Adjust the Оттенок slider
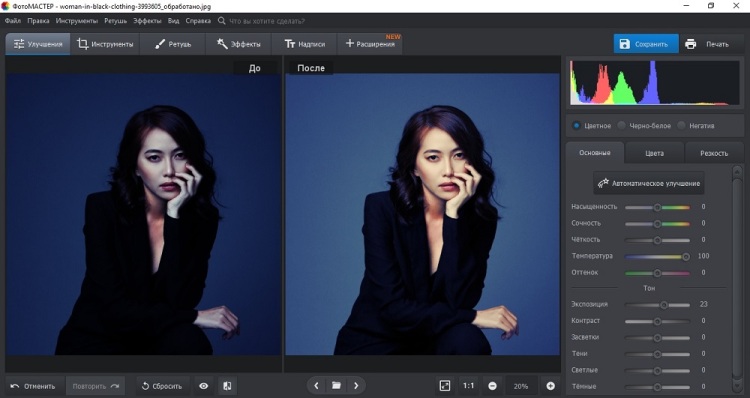The height and width of the screenshot is (398, 750). 657,273
